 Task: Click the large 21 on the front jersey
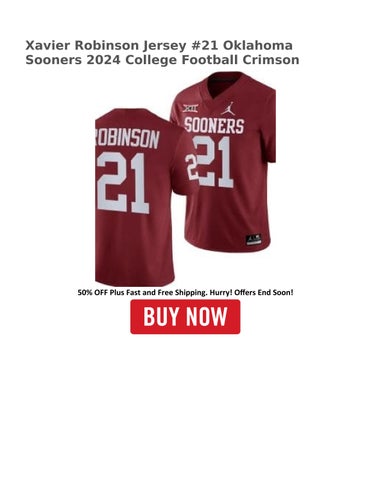[213, 161]
